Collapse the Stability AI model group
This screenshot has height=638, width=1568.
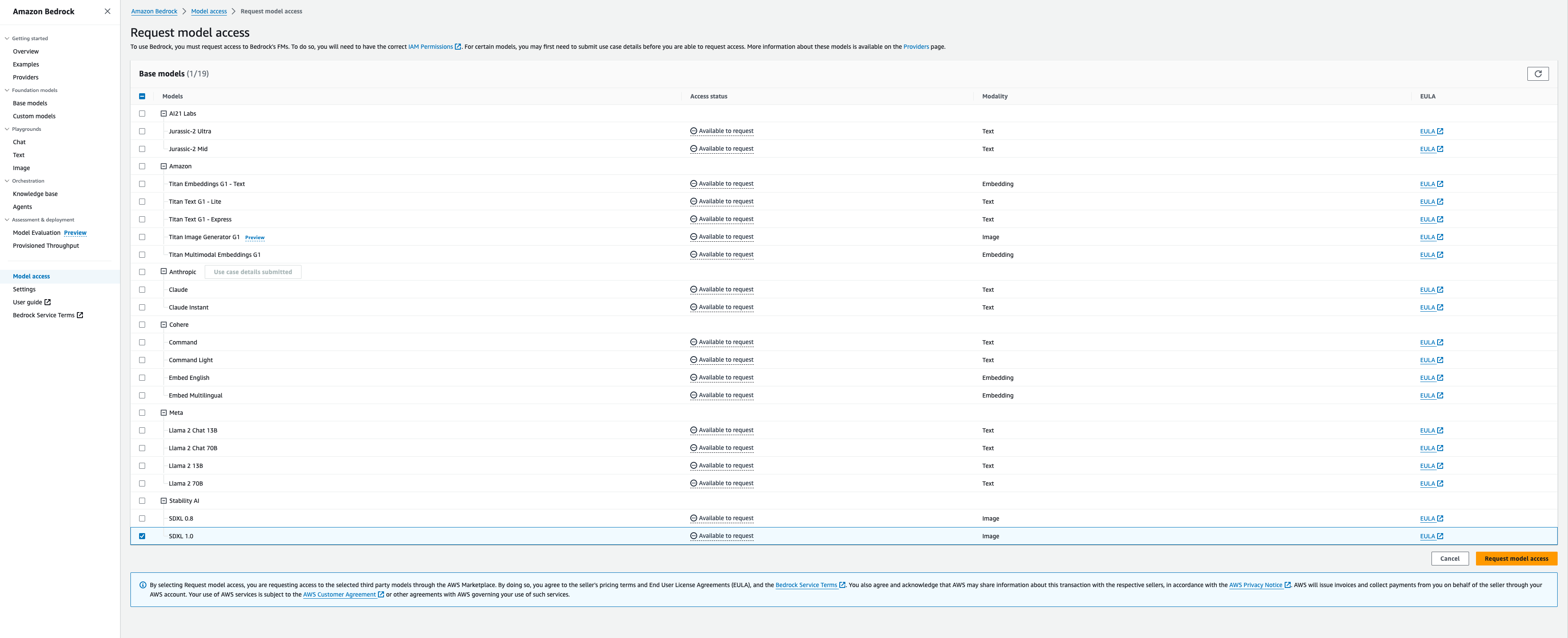[x=164, y=501]
